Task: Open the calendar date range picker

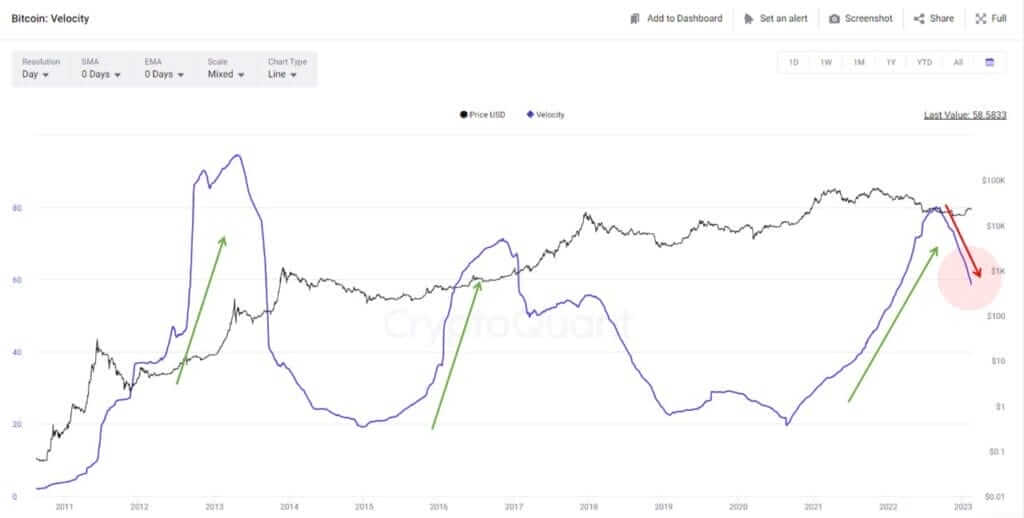Action: coord(990,62)
